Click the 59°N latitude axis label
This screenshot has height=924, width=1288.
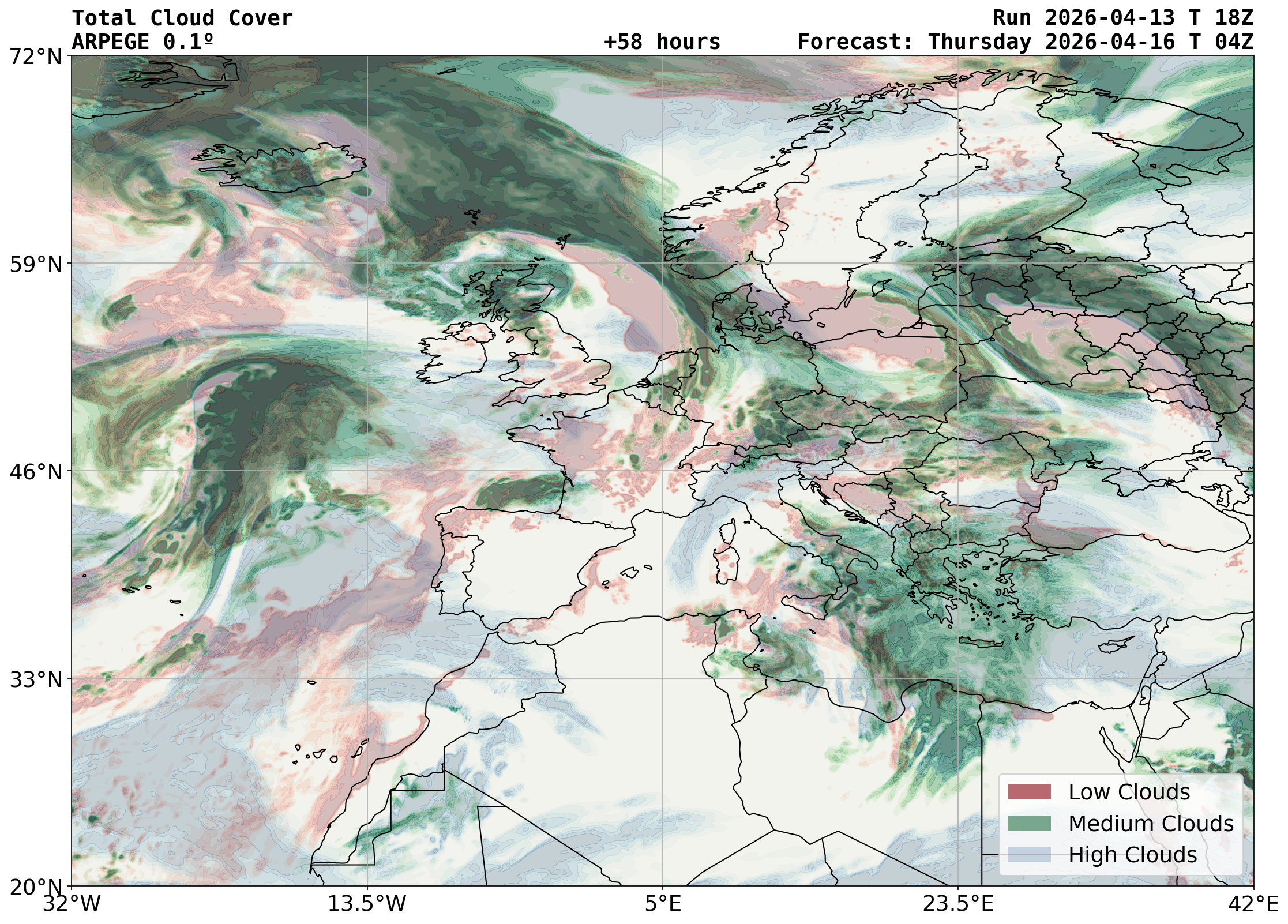click(x=36, y=264)
